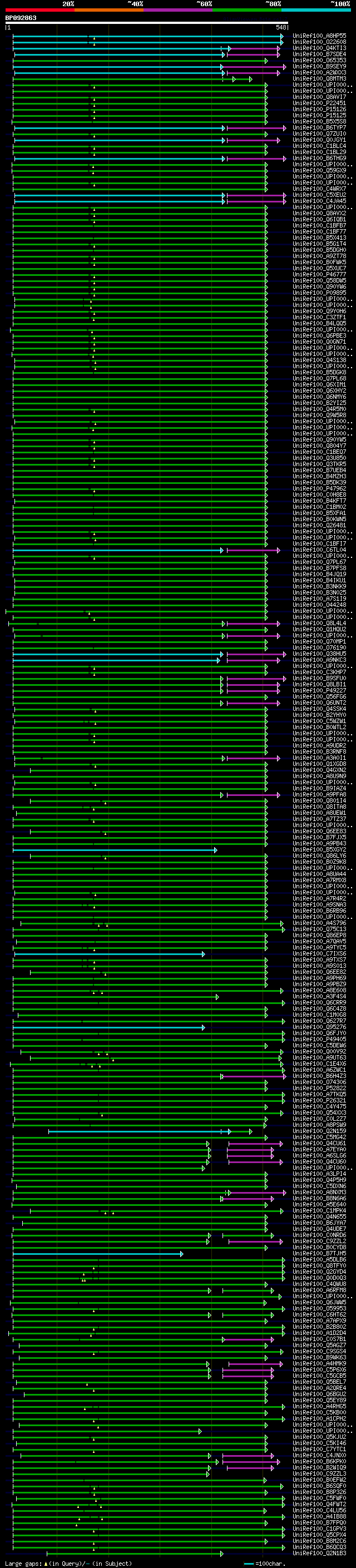Select the UniRef100_Q38HU5 label
356x1568 pixels.
319,654
